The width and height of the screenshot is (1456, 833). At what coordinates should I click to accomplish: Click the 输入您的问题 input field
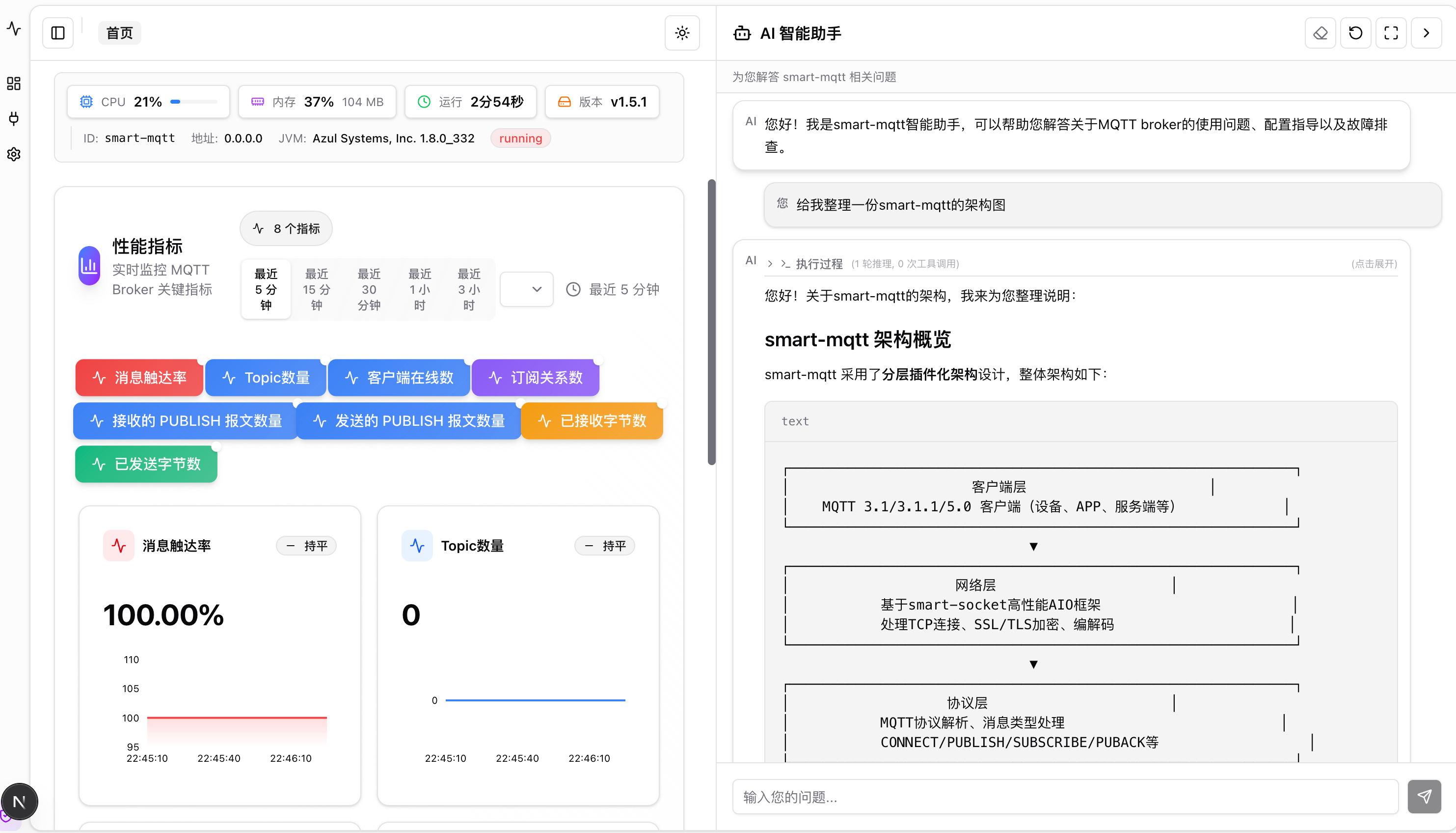coord(1065,796)
